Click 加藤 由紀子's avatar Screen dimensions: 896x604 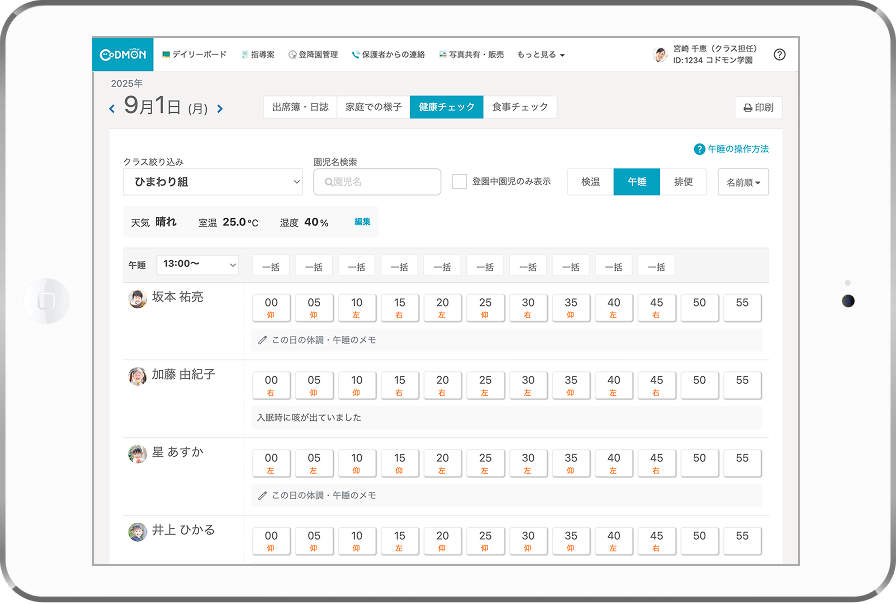(x=138, y=376)
